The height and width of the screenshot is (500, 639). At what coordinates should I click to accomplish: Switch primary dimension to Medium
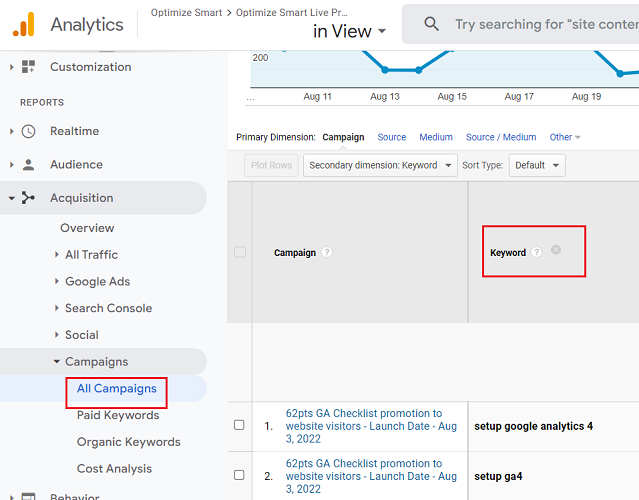click(x=436, y=137)
